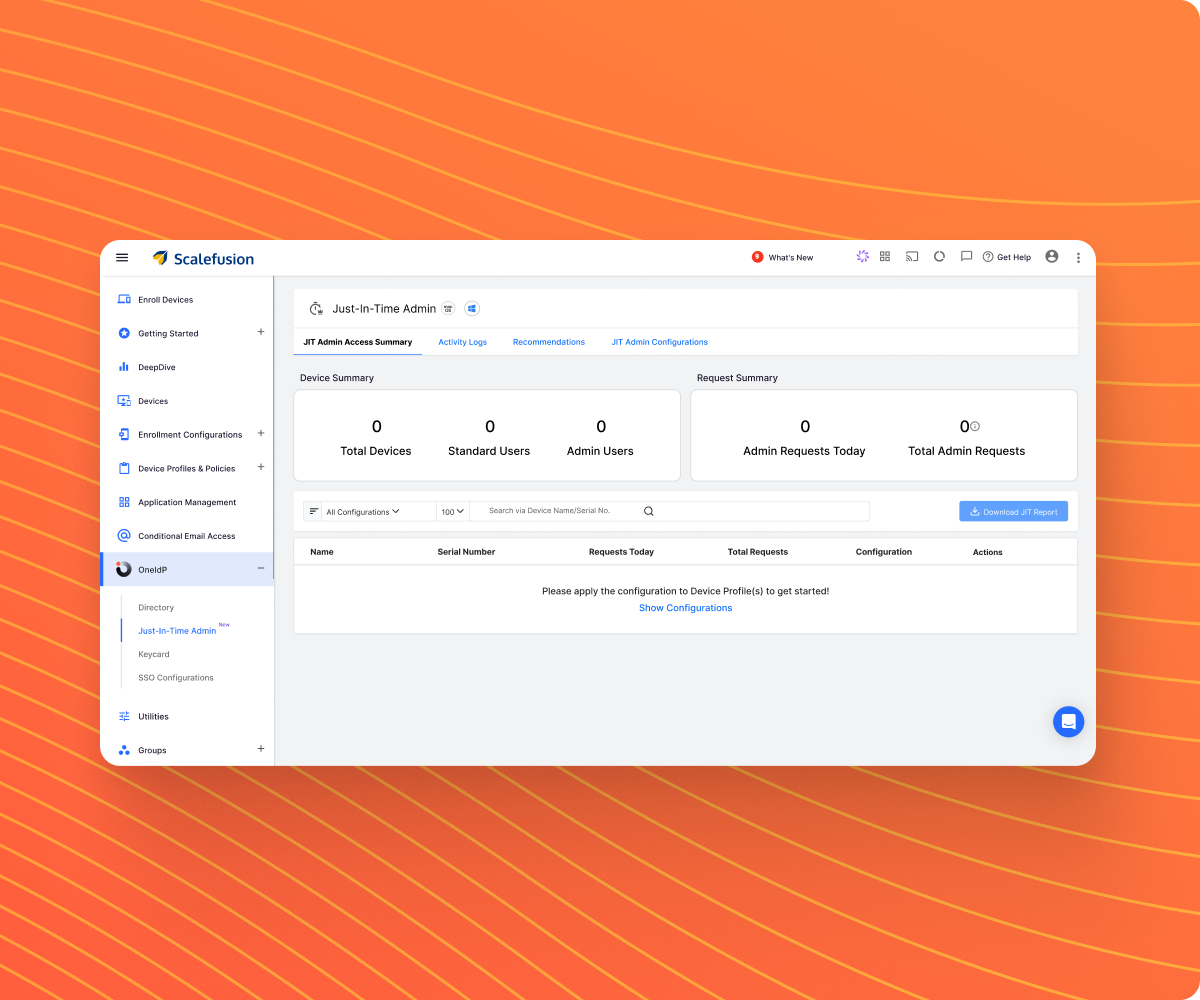Viewport: 1200px width, 1000px height.
Task: Open the Devices section from the sidebar
Action: (155, 400)
